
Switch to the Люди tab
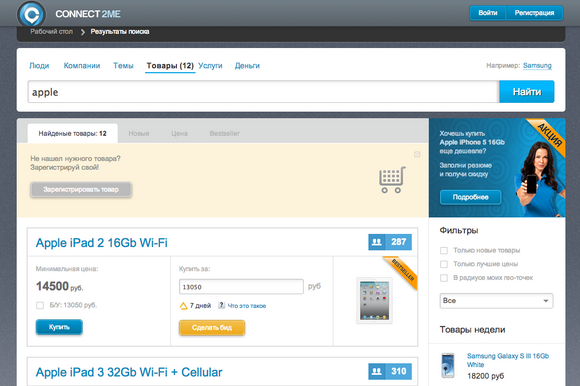click(39, 66)
